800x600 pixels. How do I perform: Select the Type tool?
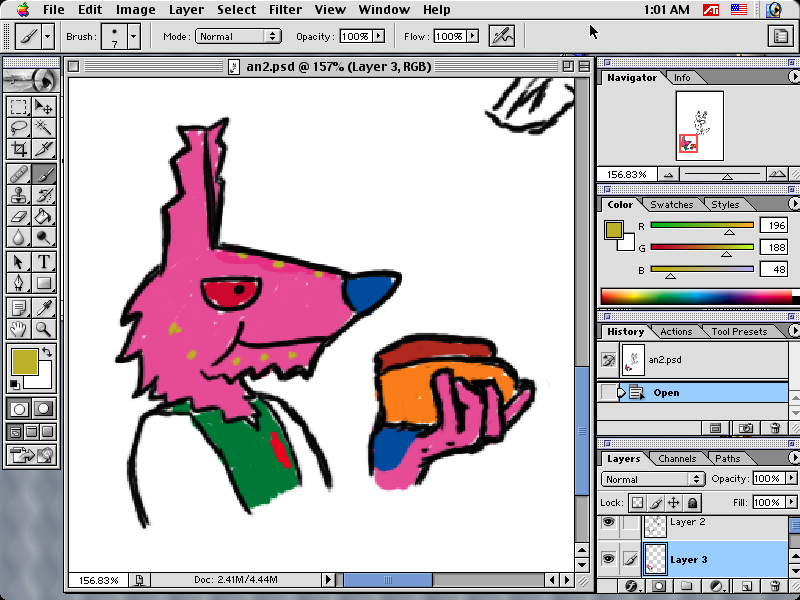coord(44,261)
